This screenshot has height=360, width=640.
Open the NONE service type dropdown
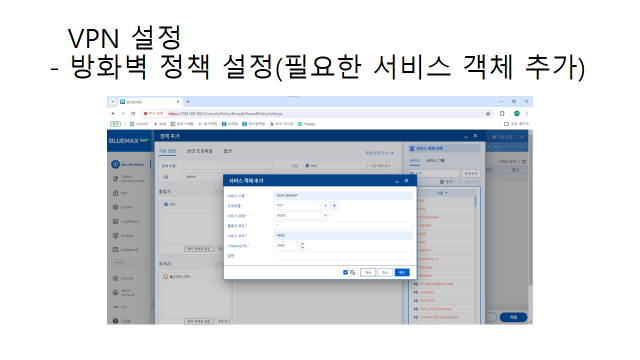(x=325, y=216)
